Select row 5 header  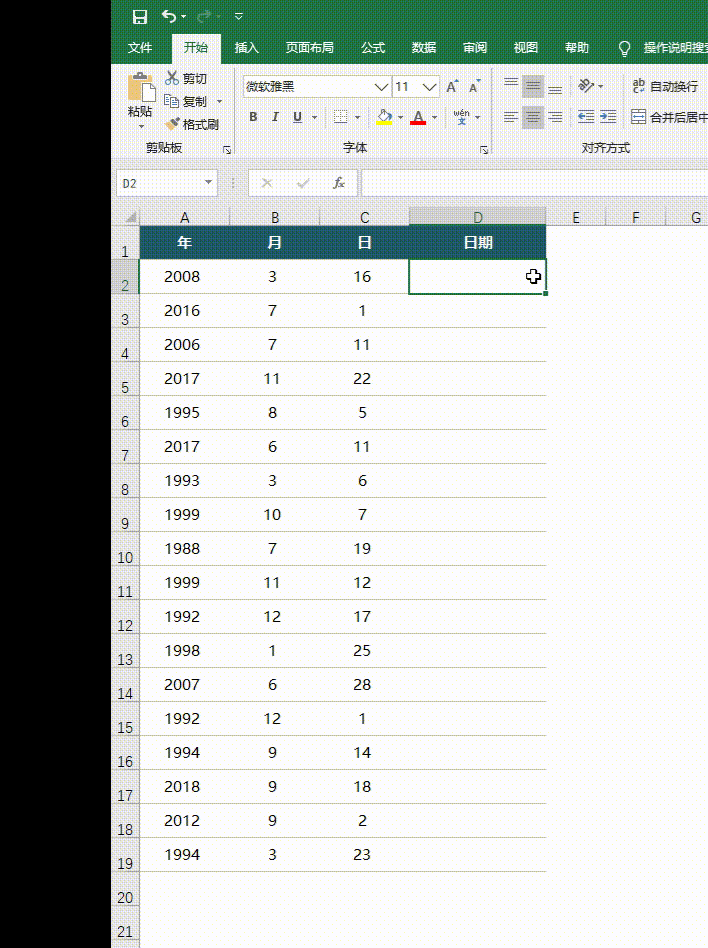click(x=125, y=379)
